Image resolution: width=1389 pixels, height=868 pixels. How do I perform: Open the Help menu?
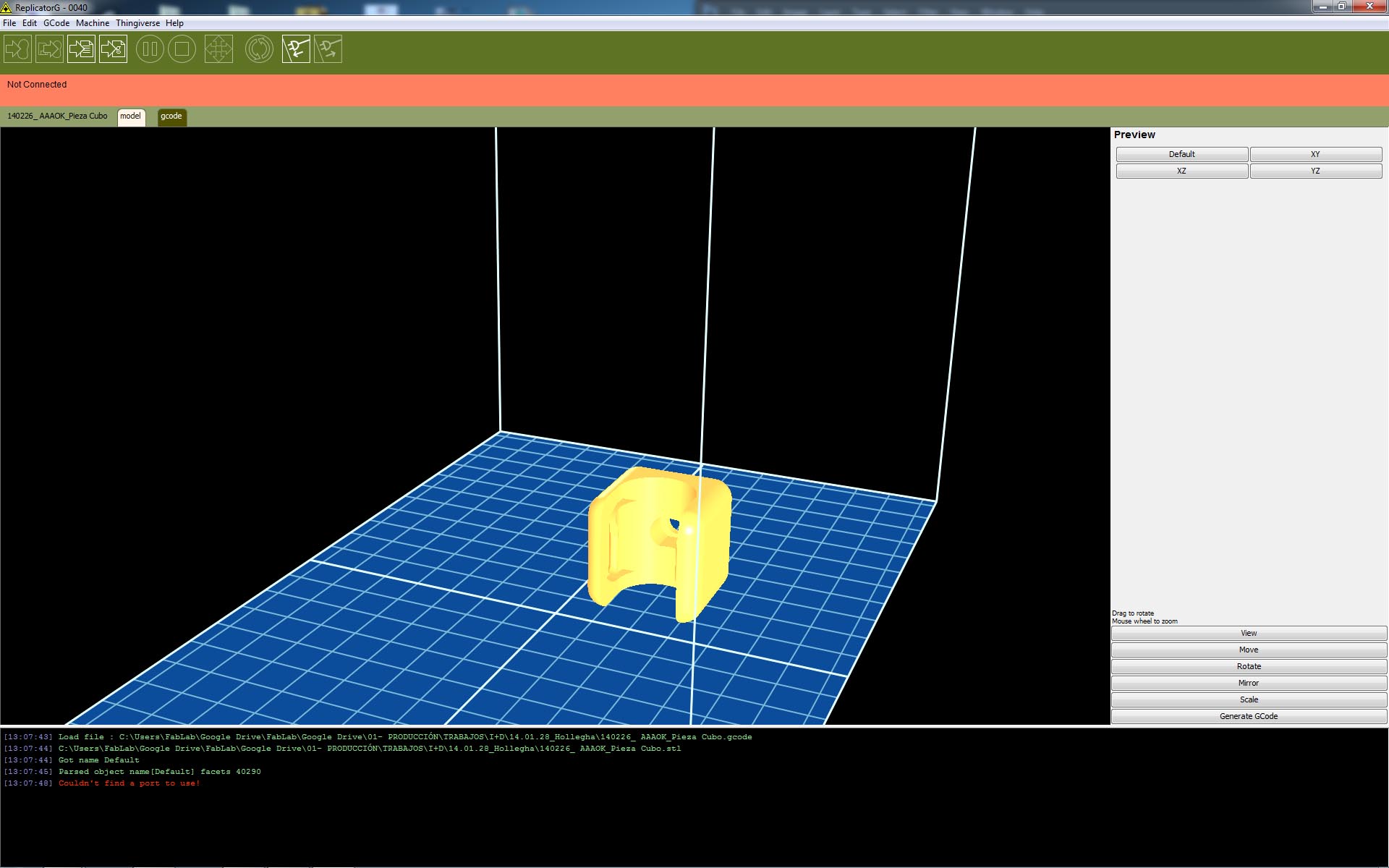point(174,23)
